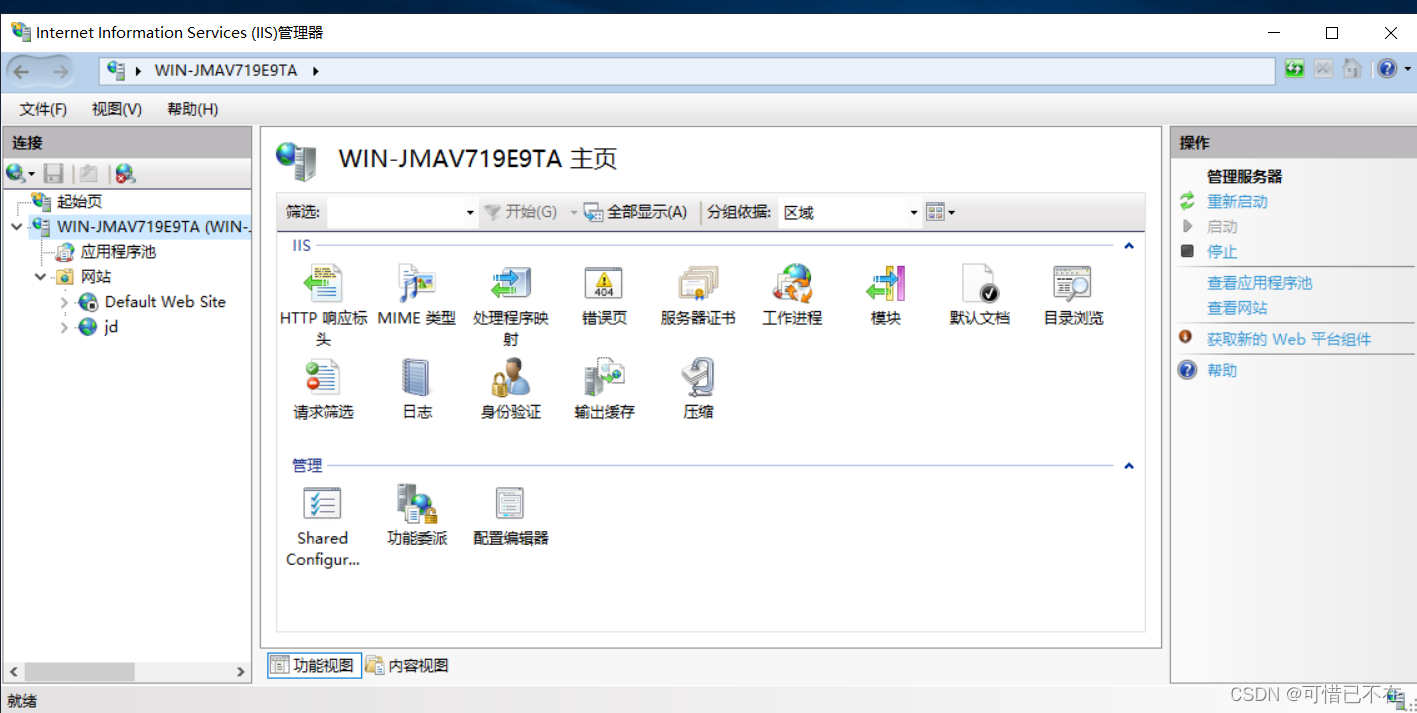Expand the Default Web Site node
1417x713 pixels.
65,302
